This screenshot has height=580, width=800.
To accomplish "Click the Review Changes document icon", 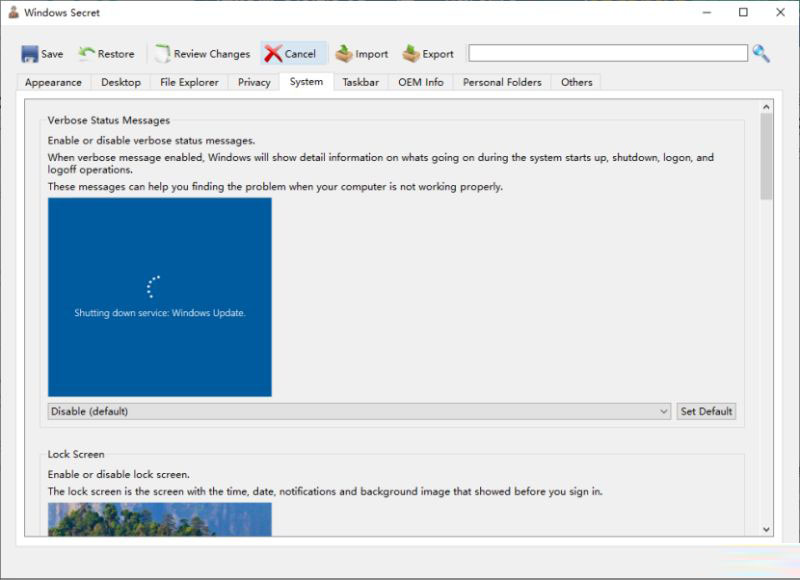I will [162, 54].
